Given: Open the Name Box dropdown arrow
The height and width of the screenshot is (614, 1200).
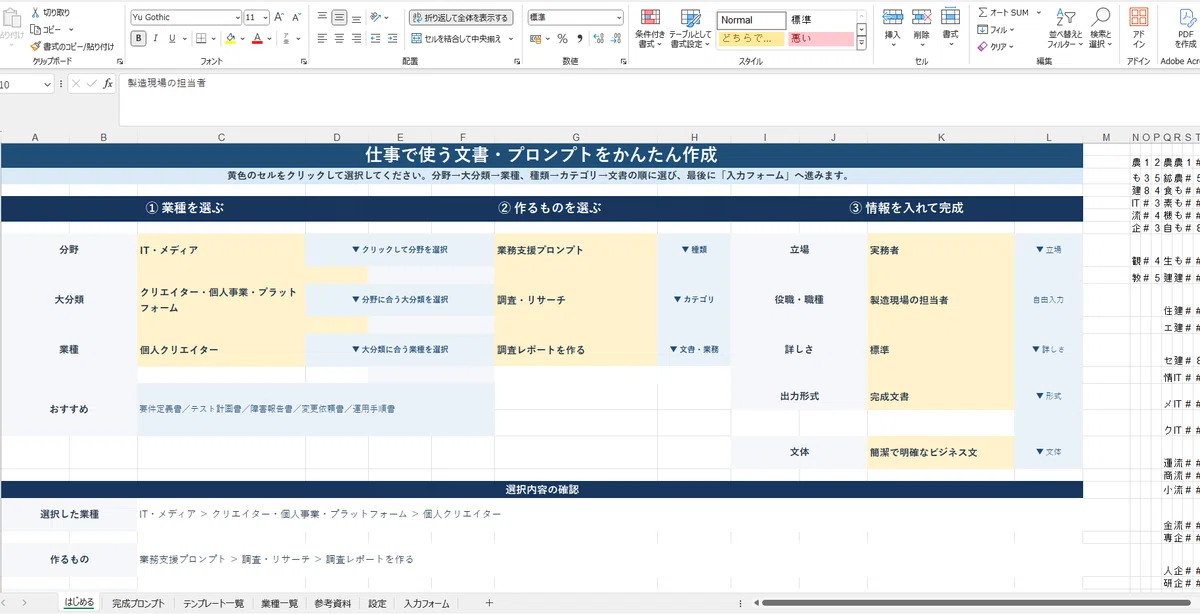Looking at the screenshot, I should pos(47,85).
